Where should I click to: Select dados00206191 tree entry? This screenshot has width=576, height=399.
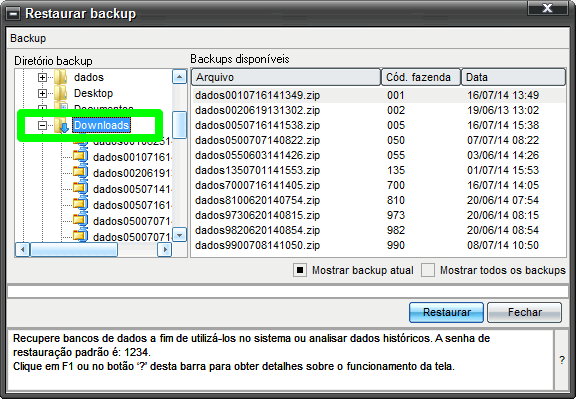(x=132, y=173)
